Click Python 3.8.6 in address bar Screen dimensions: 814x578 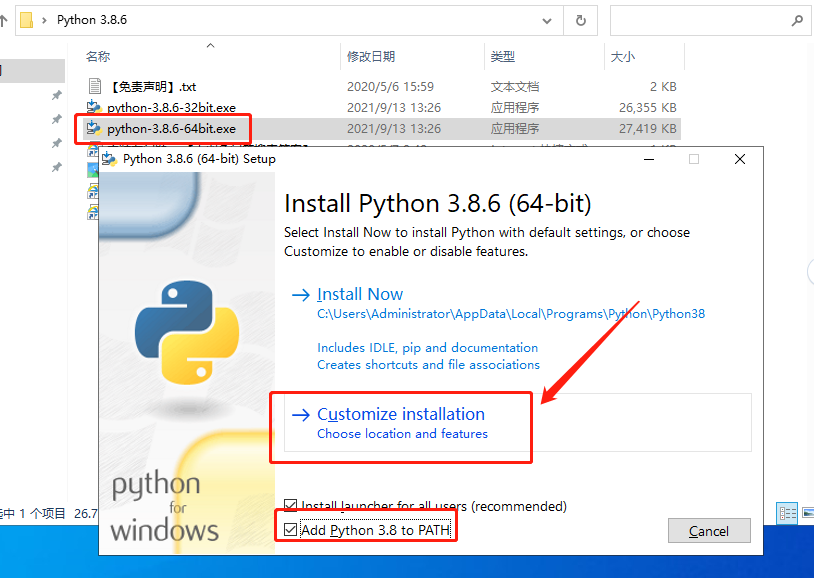tap(92, 20)
